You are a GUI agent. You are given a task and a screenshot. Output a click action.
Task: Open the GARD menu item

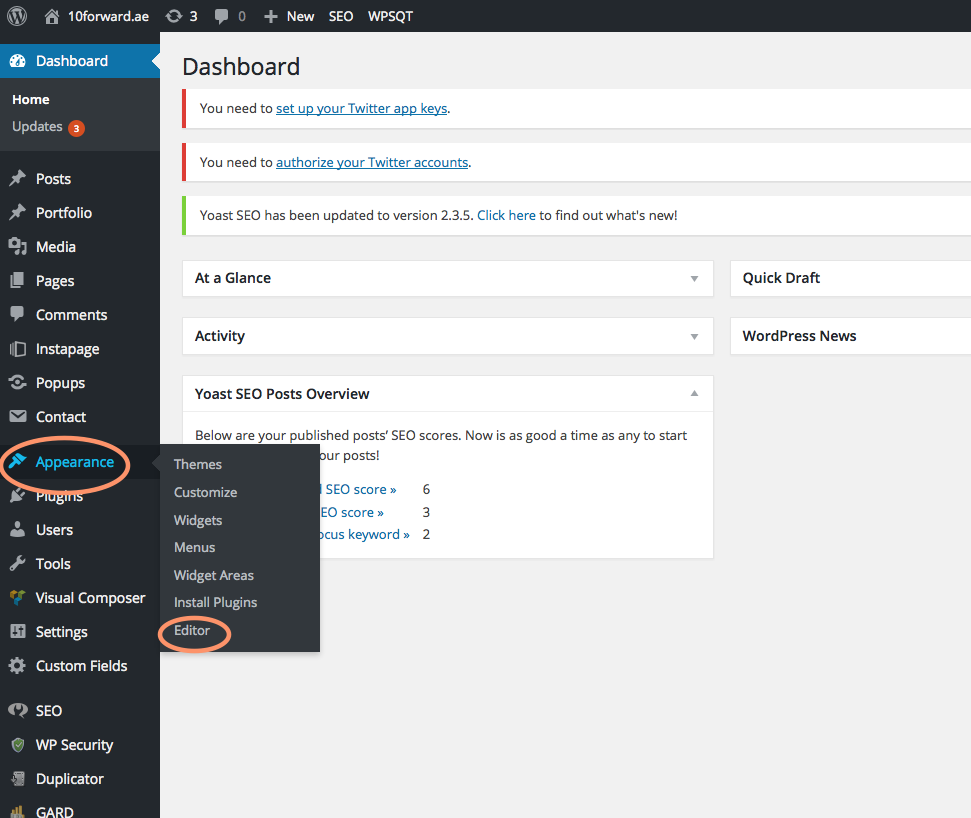tap(54, 811)
